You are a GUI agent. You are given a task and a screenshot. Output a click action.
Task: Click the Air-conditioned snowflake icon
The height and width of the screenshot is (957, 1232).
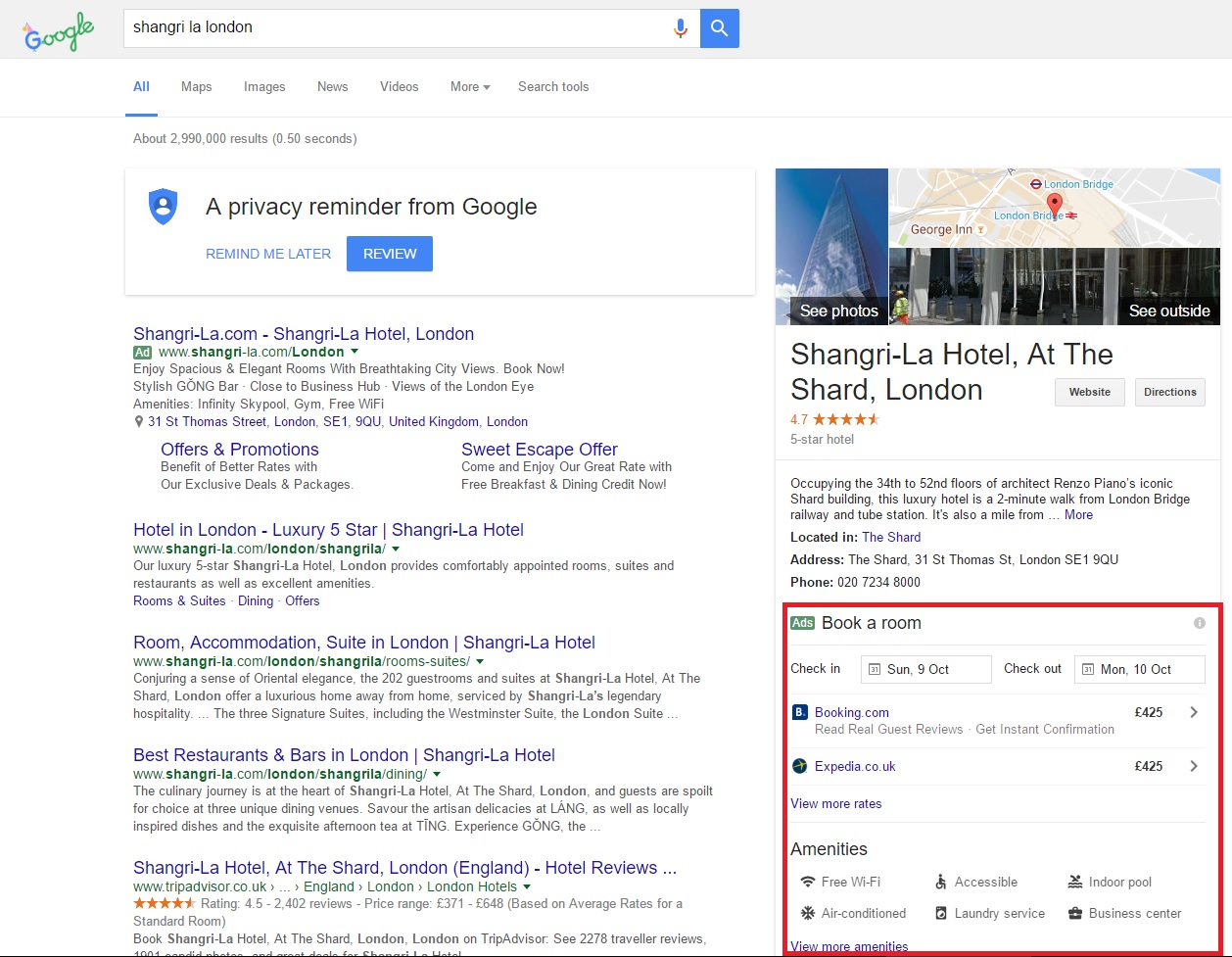tap(808, 913)
